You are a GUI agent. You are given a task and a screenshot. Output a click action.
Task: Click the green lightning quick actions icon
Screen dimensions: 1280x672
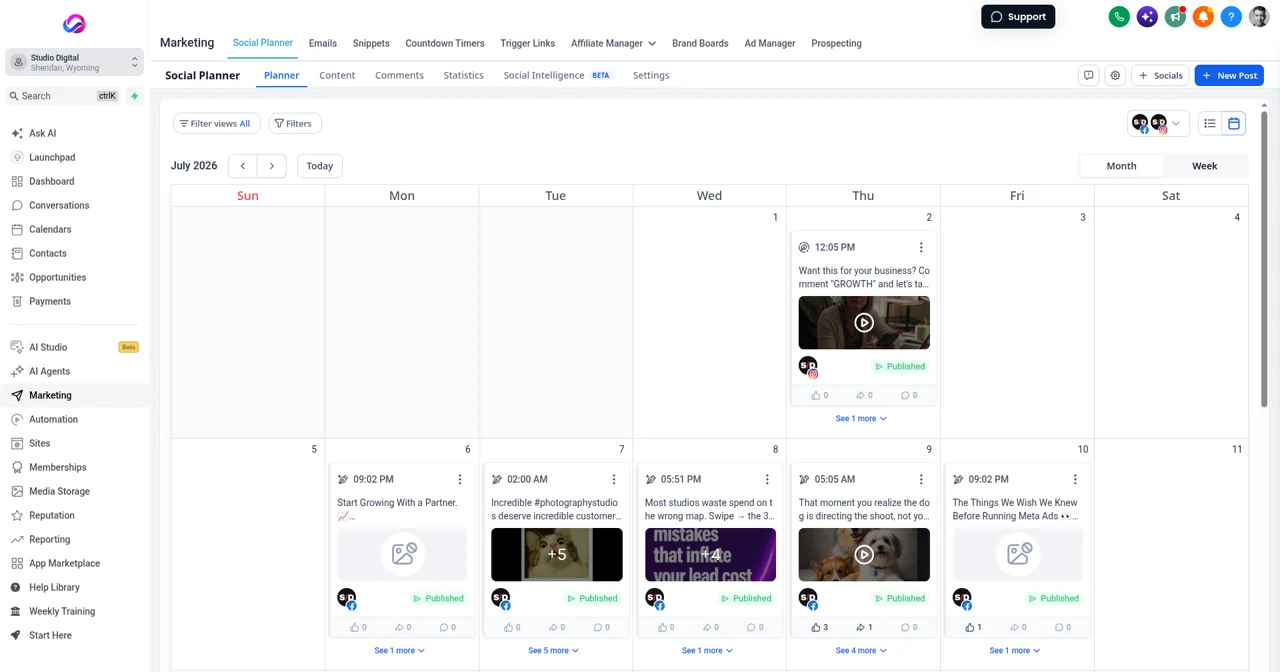click(134, 96)
